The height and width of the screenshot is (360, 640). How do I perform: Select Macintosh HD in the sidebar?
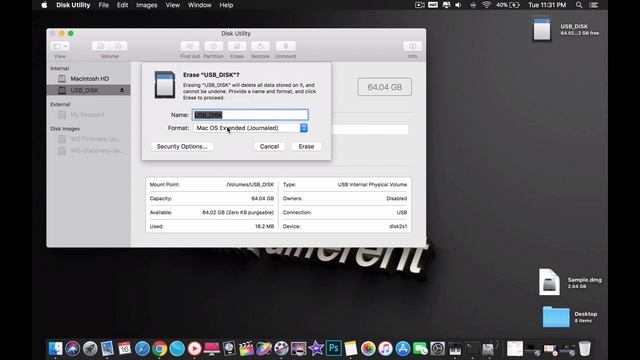tap(89, 78)
